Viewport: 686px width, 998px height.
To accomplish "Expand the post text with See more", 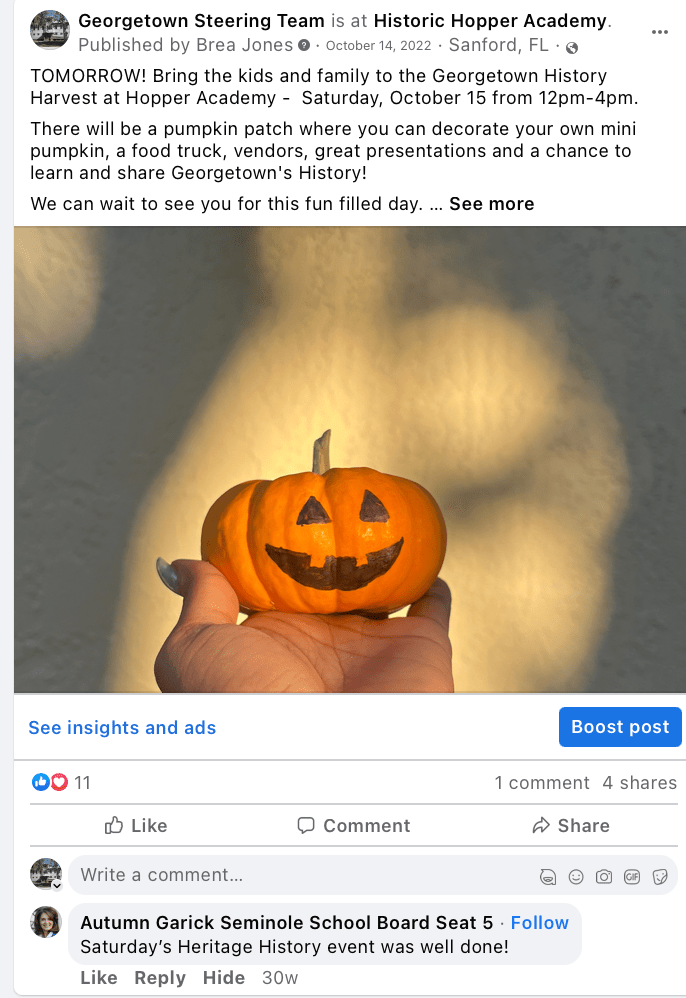I will 491,204.
